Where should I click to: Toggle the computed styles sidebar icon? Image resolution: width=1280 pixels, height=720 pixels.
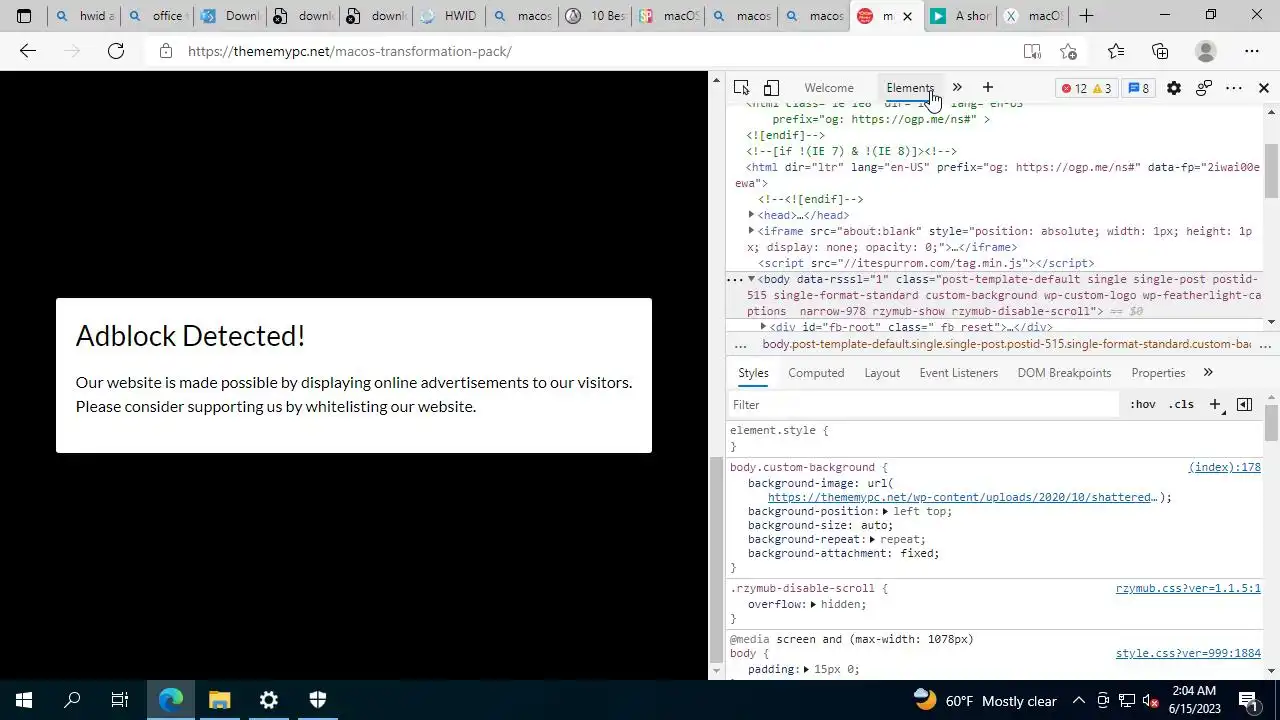point(1244,405)
